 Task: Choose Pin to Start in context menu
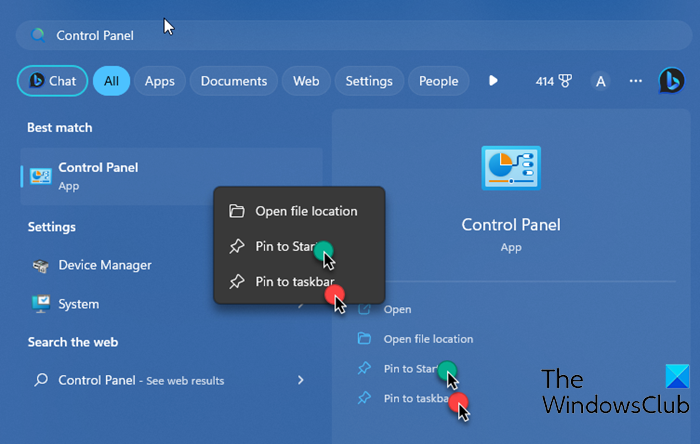click(x=299, y=246)
